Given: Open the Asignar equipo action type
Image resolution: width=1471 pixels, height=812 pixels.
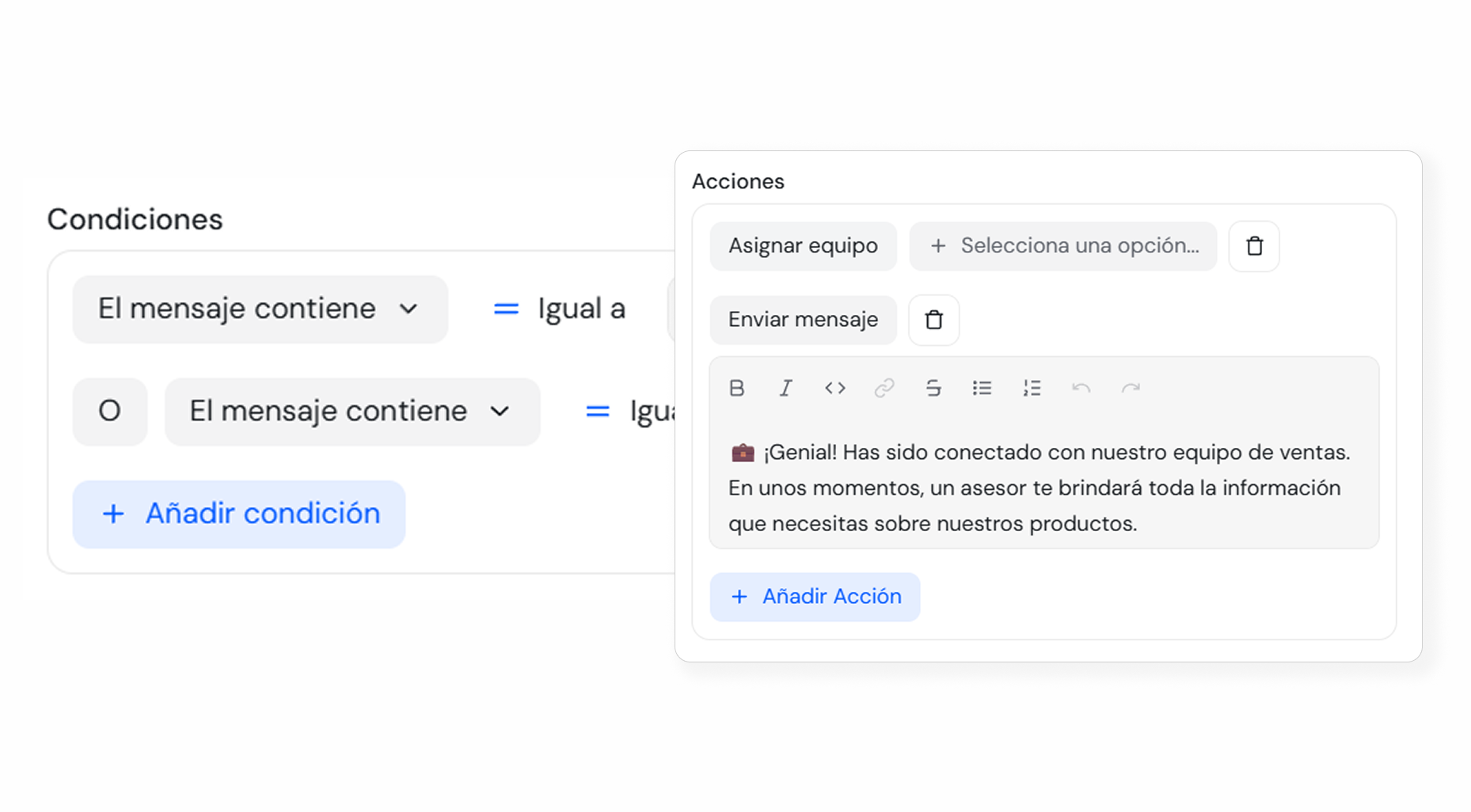Looking at the screenshot, I should [803, 246].
